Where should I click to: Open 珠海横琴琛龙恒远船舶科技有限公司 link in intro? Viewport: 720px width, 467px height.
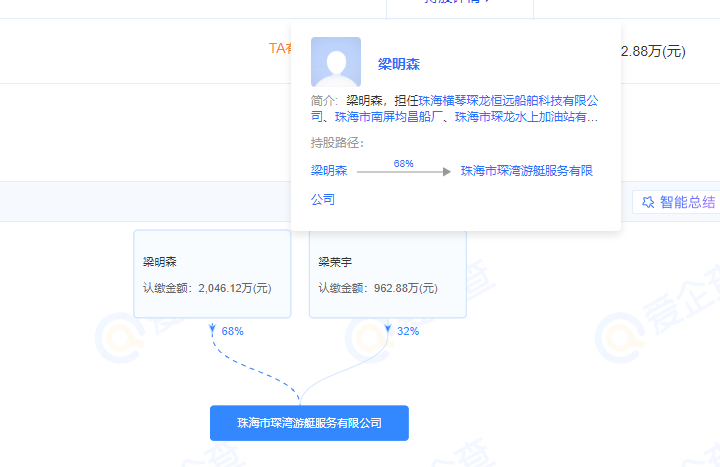508,101
